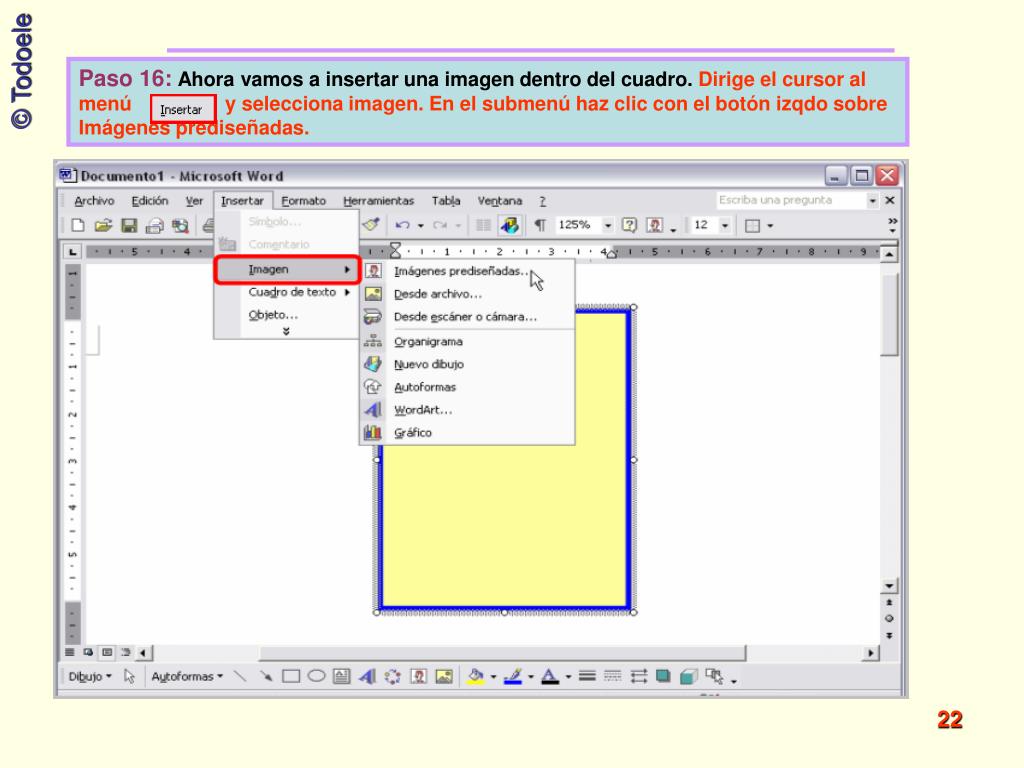Select Organigrama from the Imagen submenu
Viewport: 1024px width, 768px height.
(x=467, y=342)
